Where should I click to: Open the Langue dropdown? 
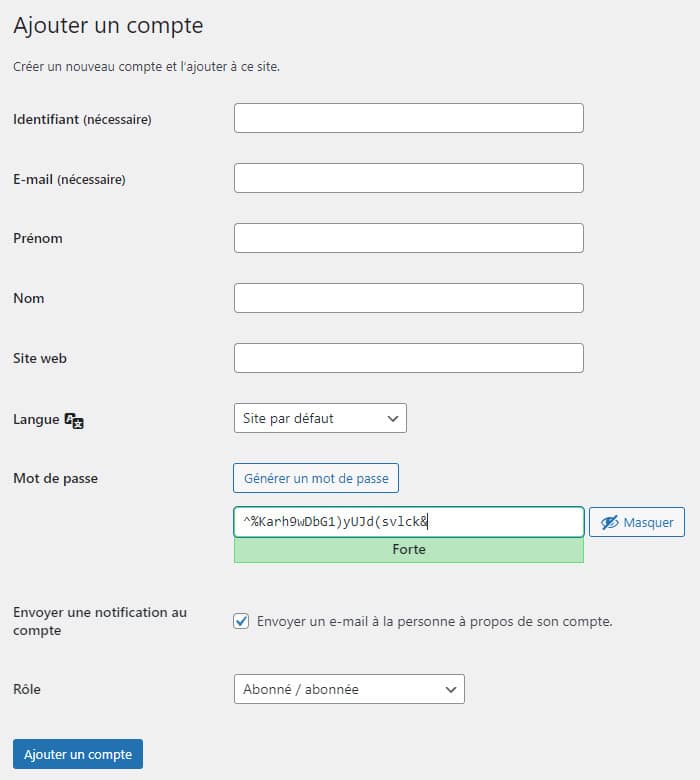coord(319,418)
